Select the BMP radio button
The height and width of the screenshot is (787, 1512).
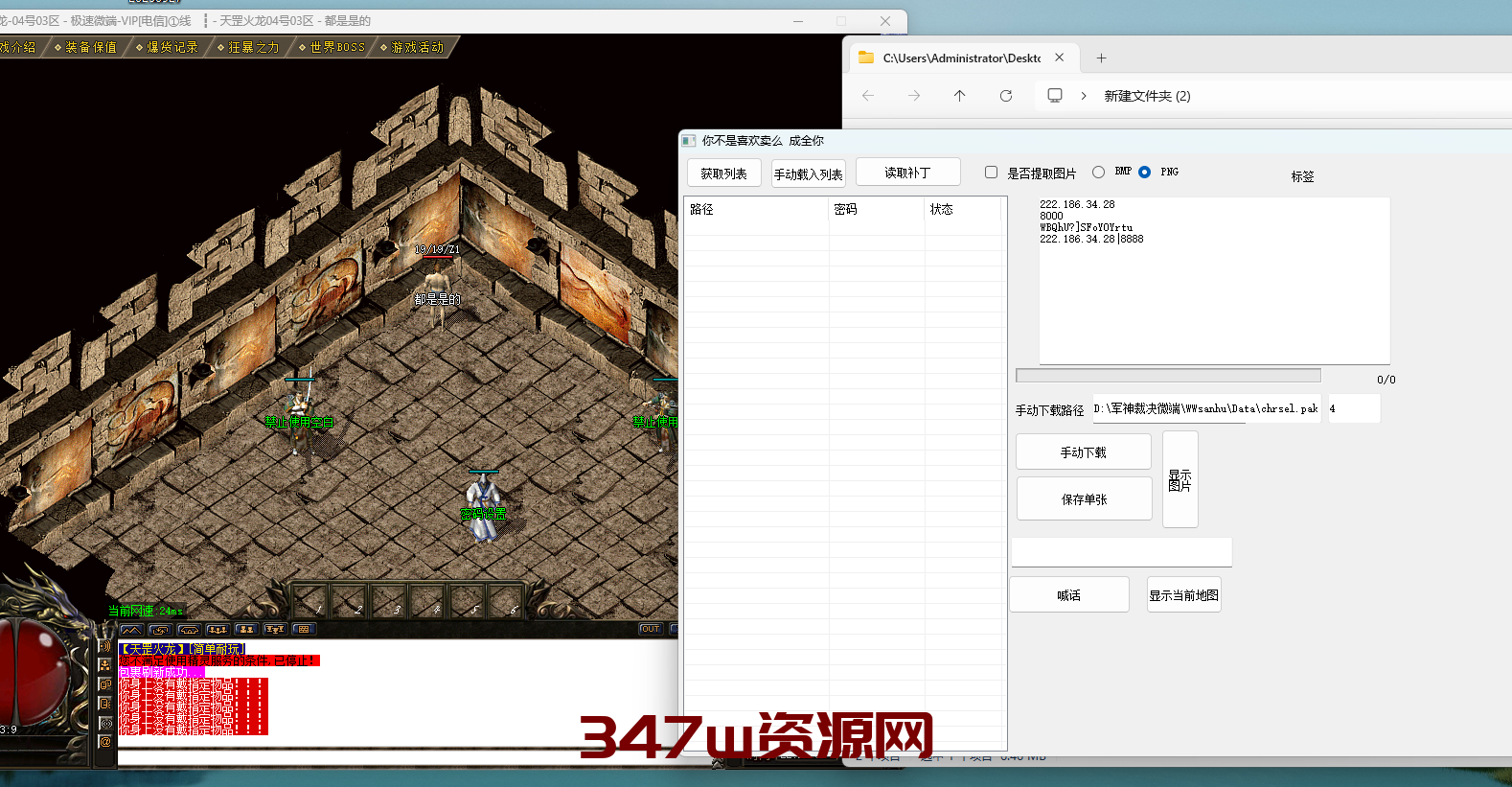[1098, 172]
